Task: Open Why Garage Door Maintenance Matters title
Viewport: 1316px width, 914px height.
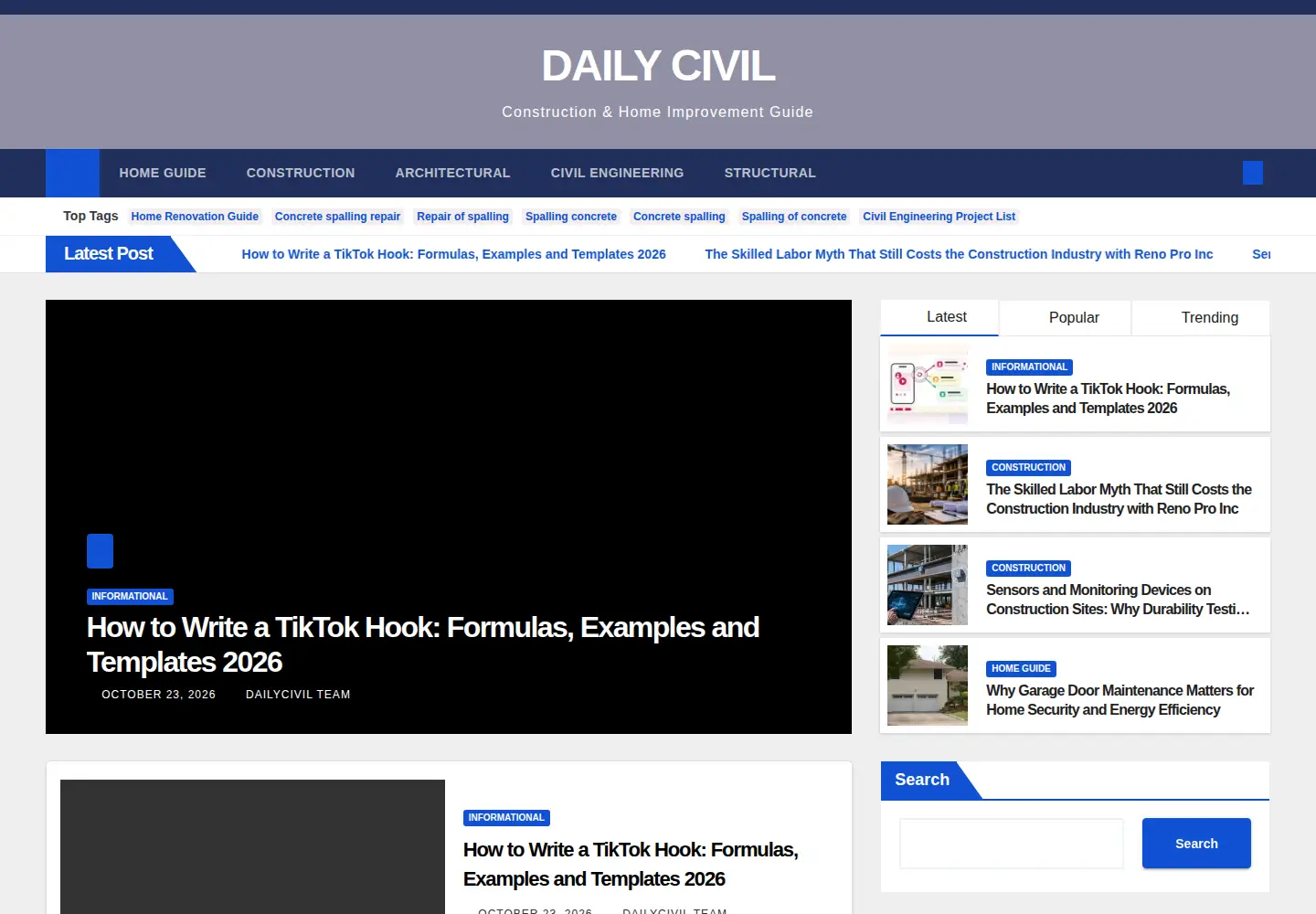Action: 1120,700
